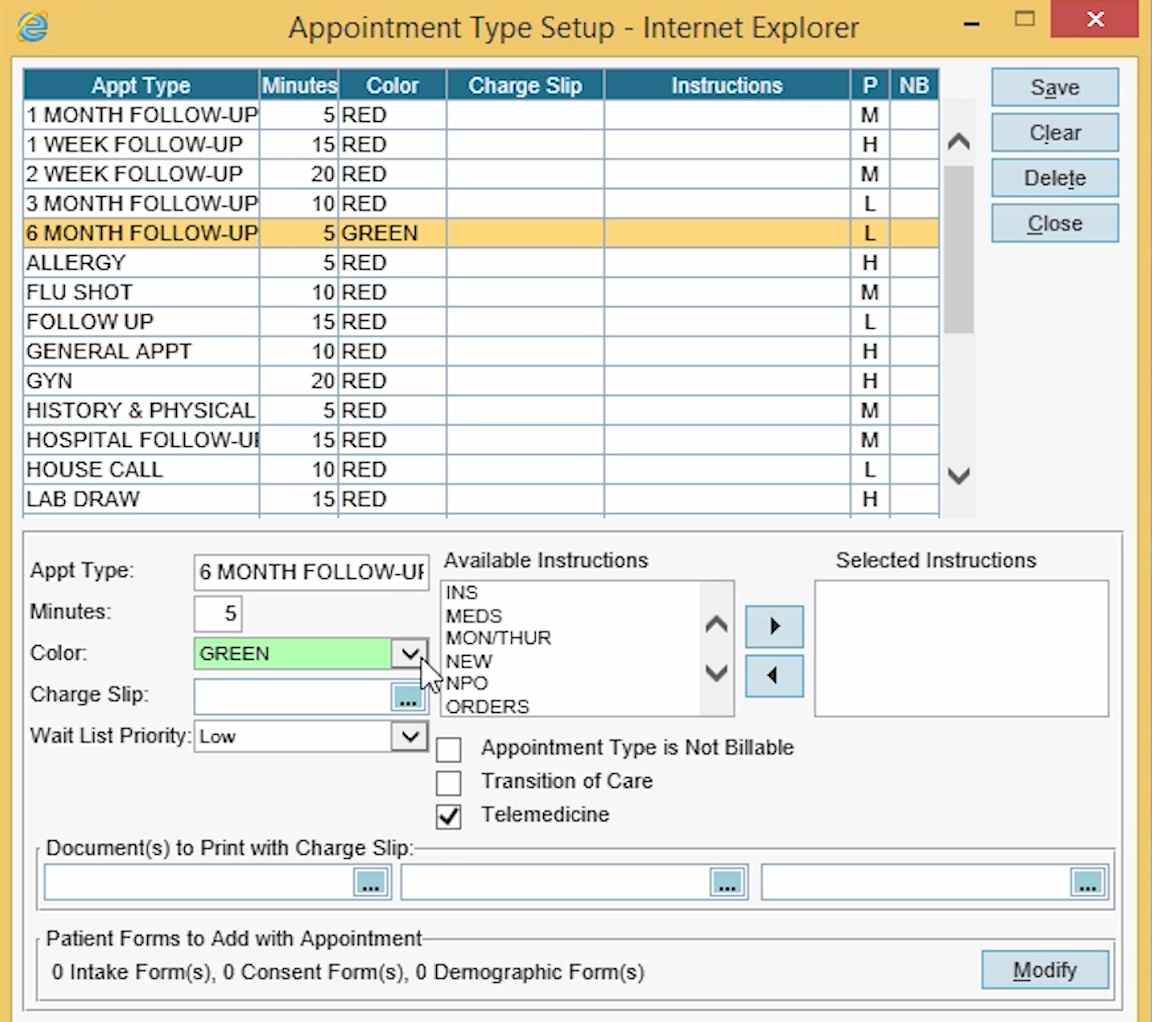Open second document-to-print browse button
Image resolution: width=1152 pixels, height=1022 pixels.
point(727,882)
